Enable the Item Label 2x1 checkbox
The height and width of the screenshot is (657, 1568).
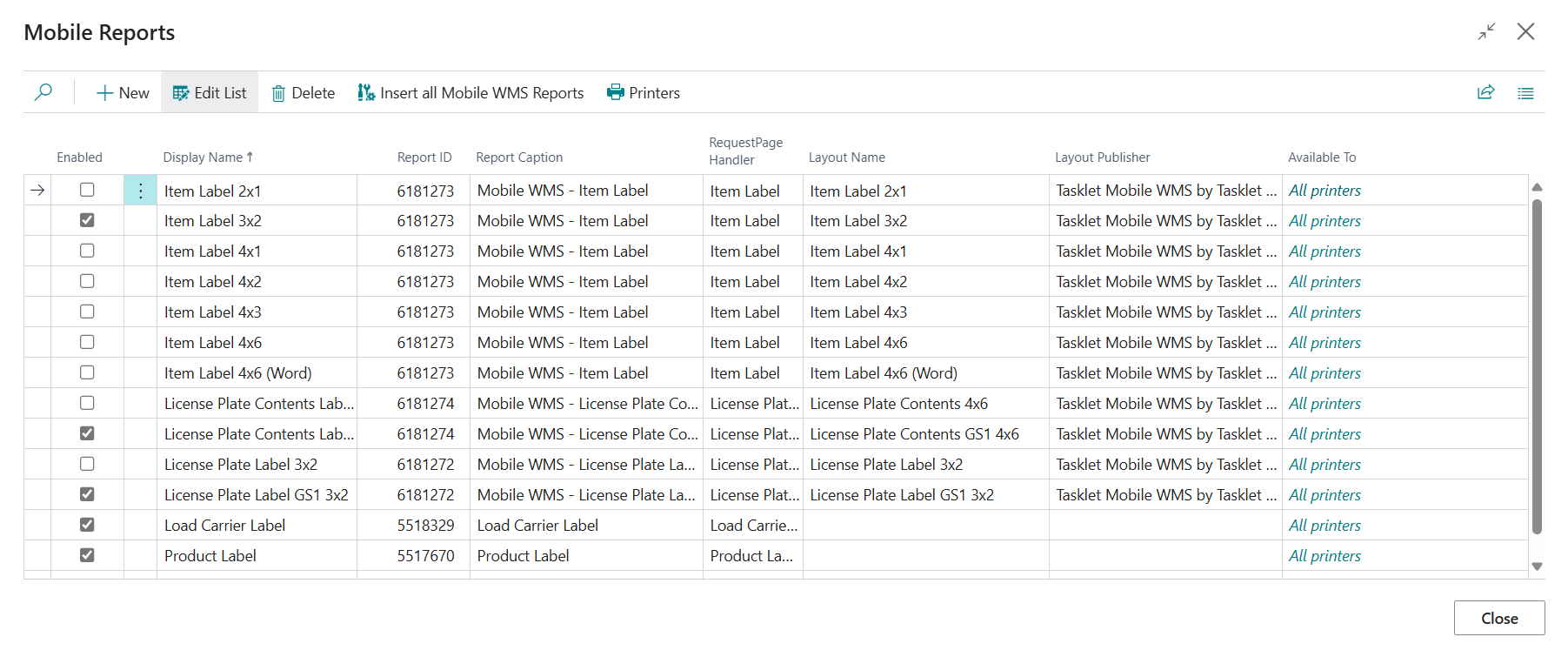87,190
